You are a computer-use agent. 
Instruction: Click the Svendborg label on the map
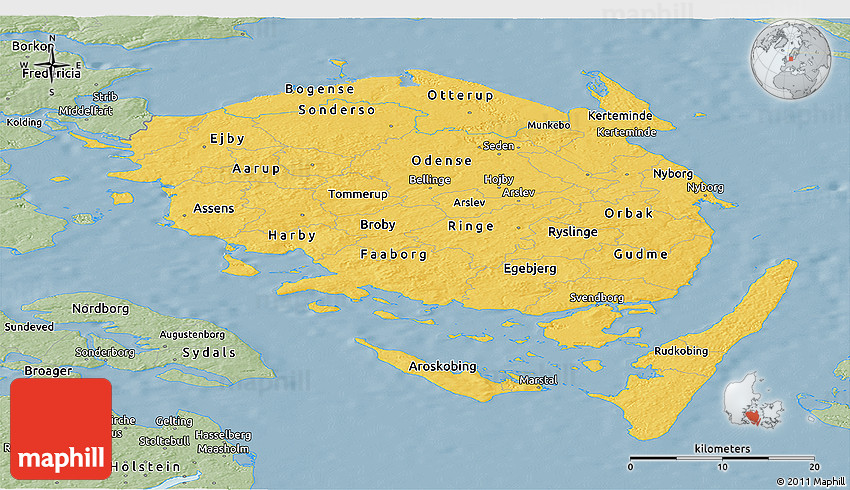[596, 298]
